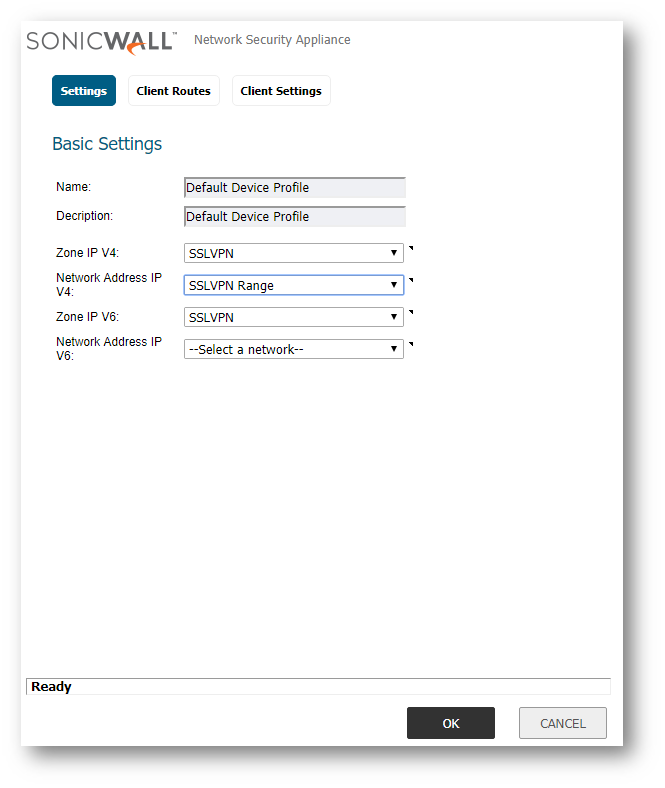Click help triangle beside Network Address IP V6

point(411,344)
